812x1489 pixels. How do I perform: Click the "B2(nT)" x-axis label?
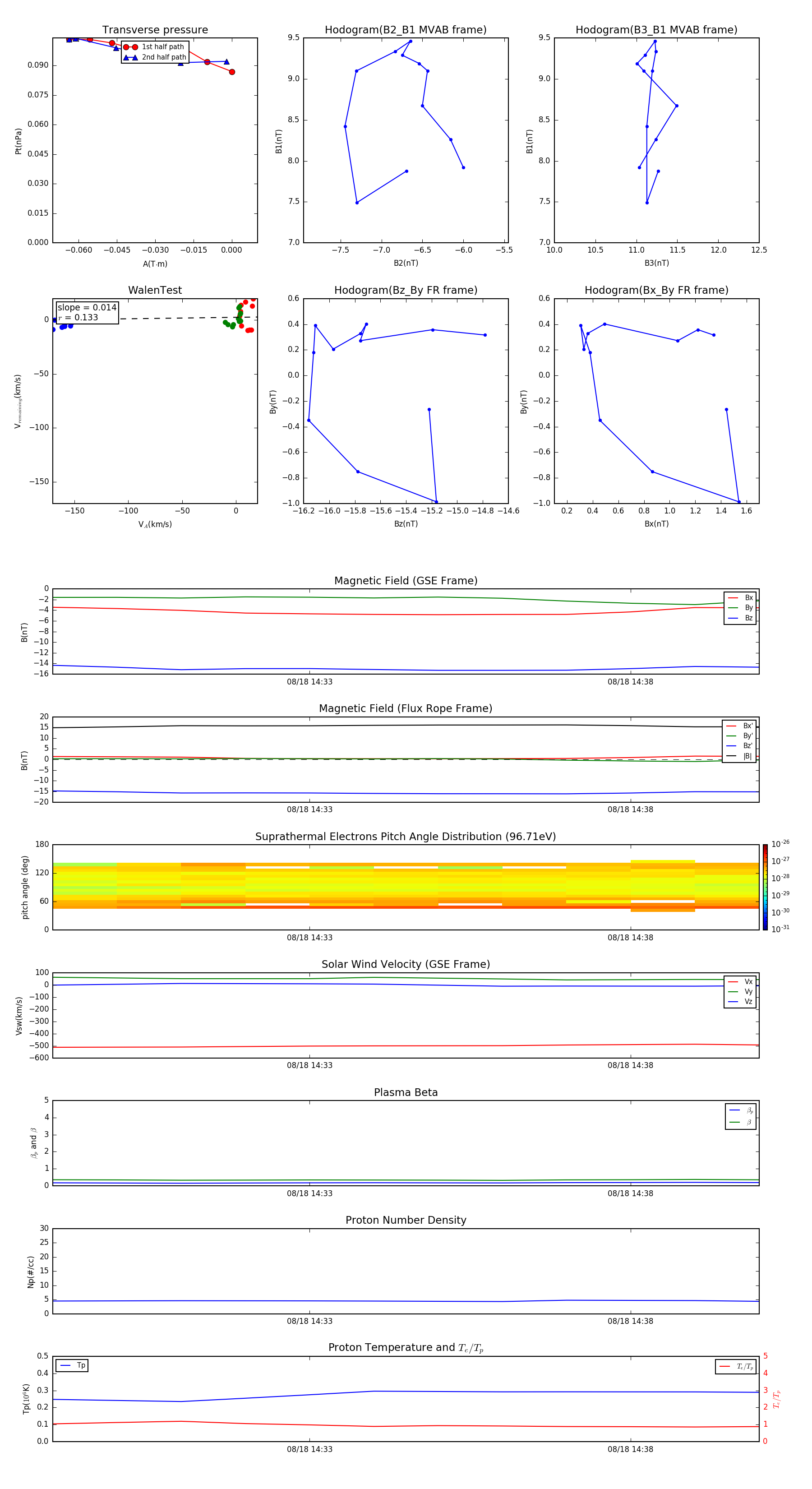406,263
